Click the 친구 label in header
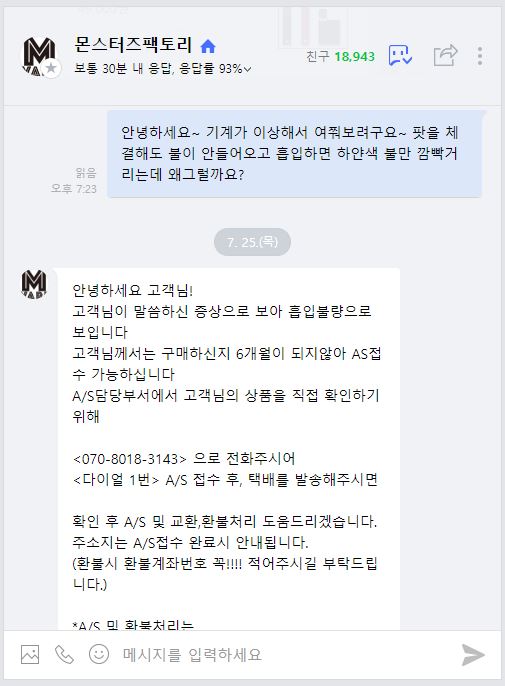 [x=318, y=56]
